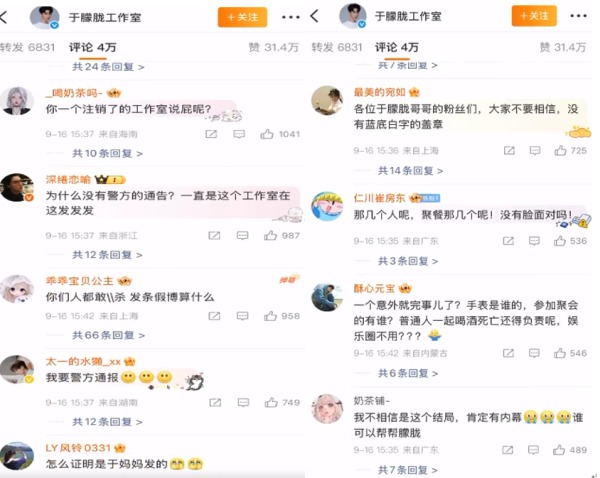Select 评论 4万 tab in right panel
600x478 pixels.
coord(397,47)
